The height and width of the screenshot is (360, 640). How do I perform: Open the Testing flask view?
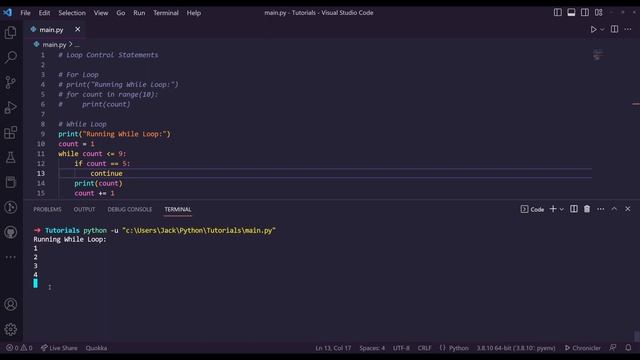coord(11,158)
